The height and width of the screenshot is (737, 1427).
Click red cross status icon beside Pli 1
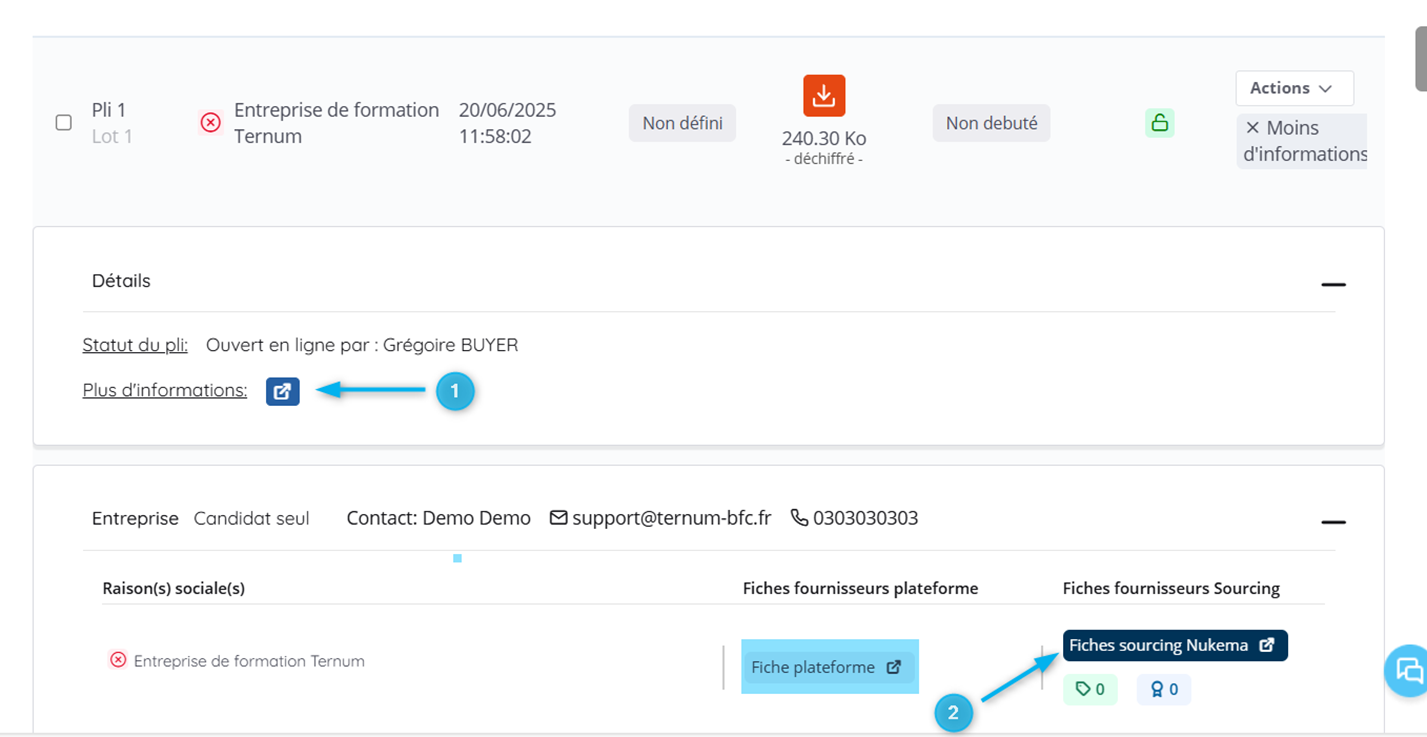(210, 123)
